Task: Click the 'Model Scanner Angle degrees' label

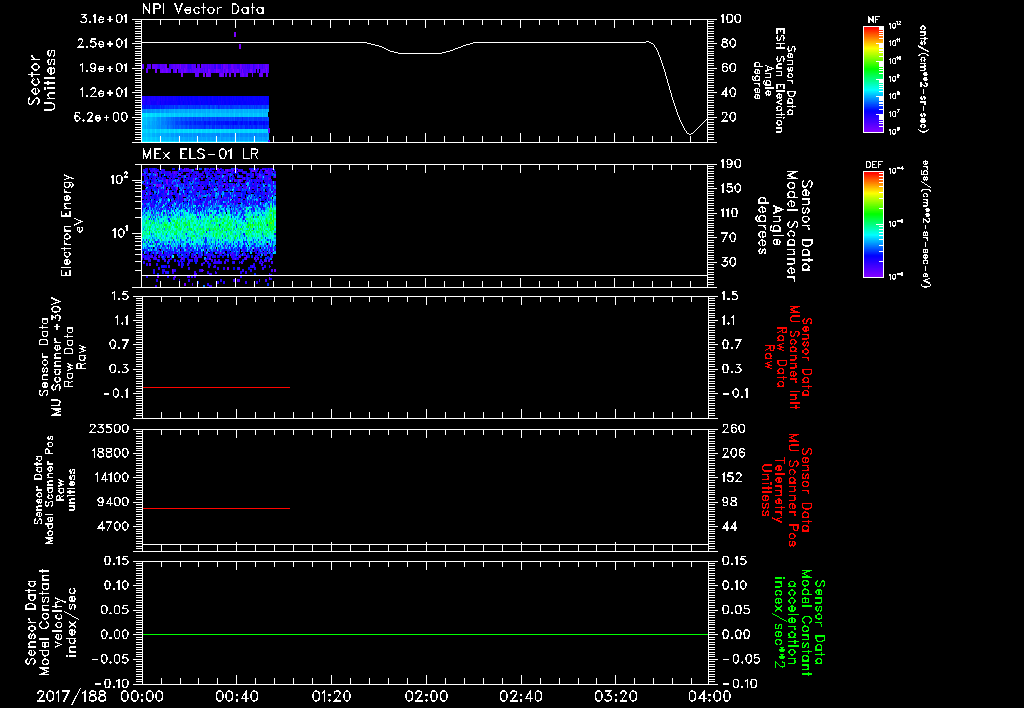Action: click(785, 226)
